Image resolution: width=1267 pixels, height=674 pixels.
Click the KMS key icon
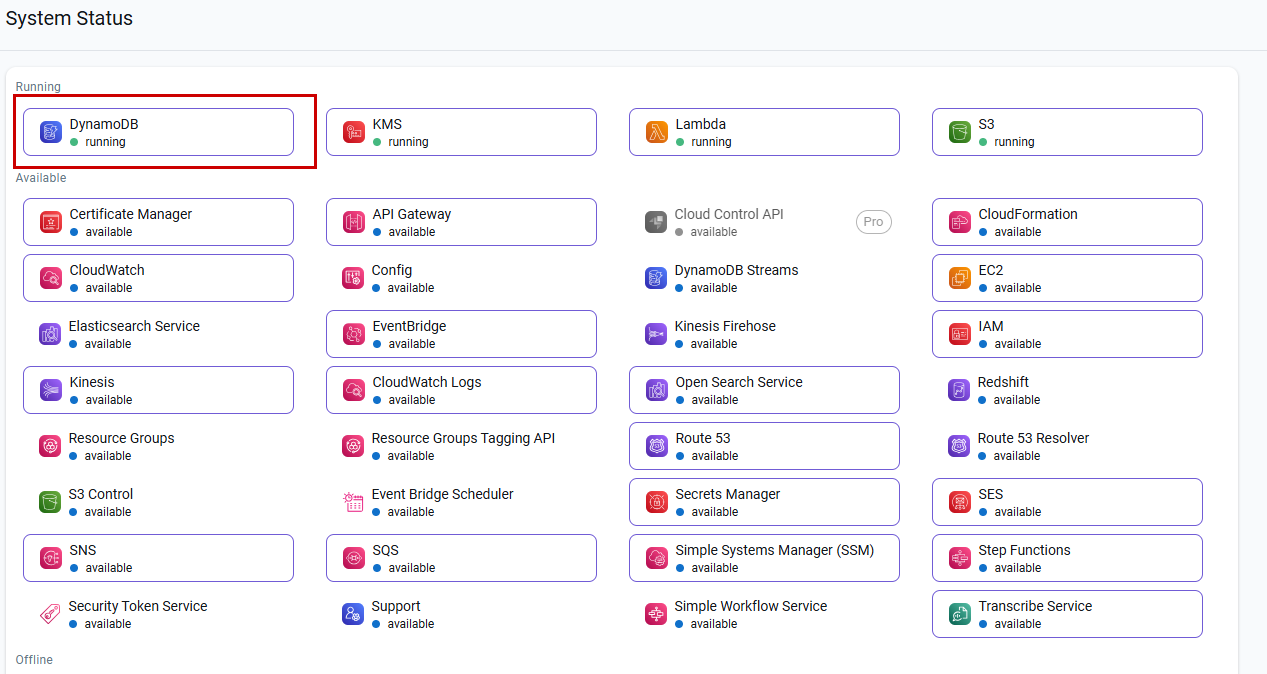point(354,132)
